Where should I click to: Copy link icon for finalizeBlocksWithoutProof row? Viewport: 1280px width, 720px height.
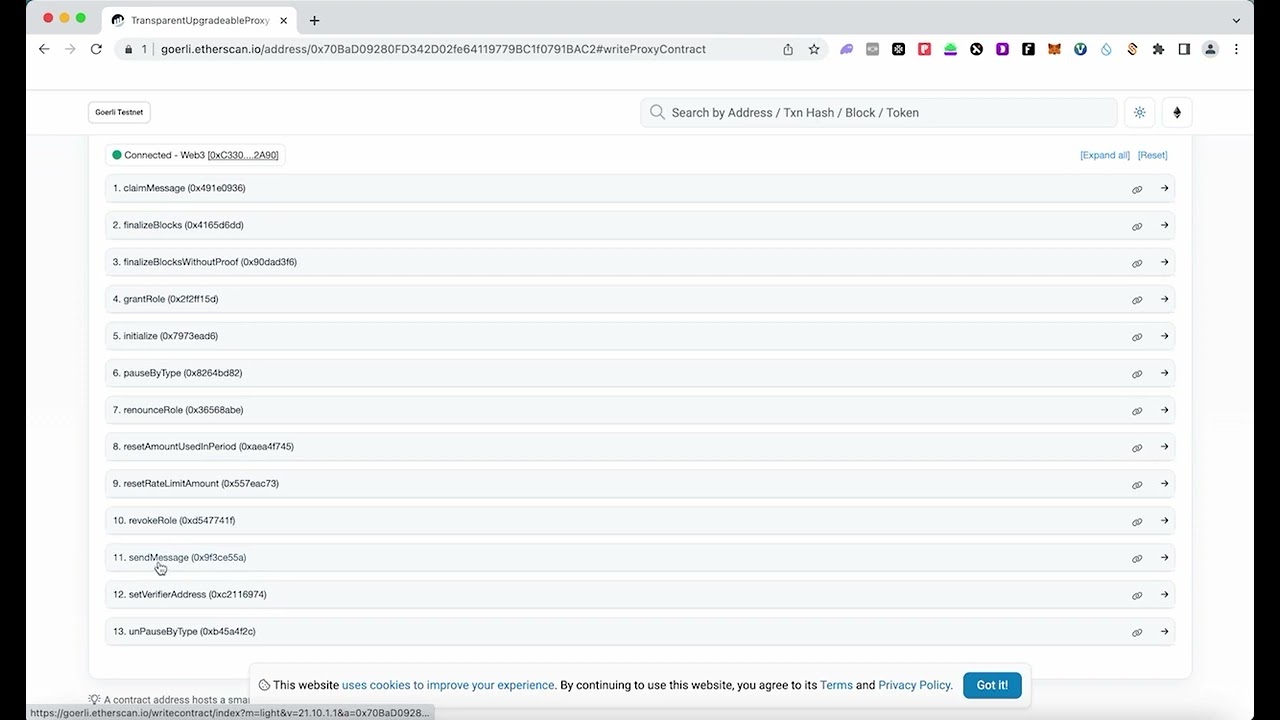(1137, 263)
